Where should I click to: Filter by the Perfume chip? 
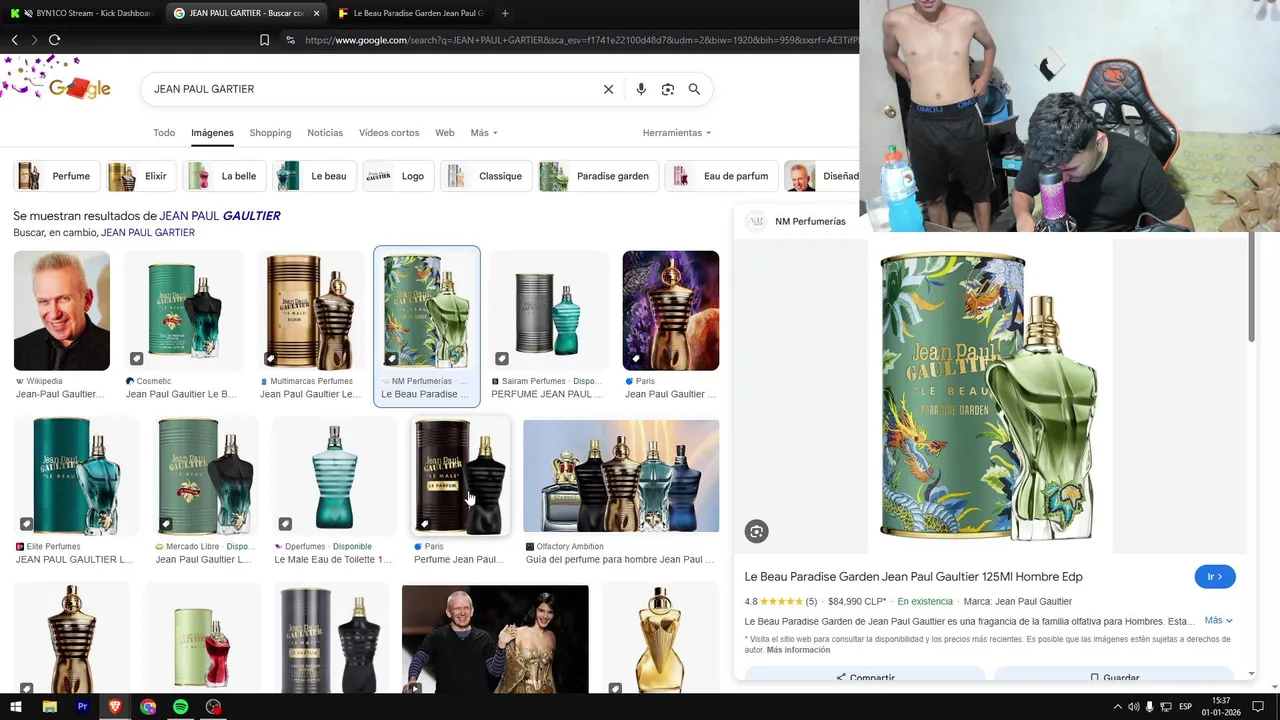point(56,176)
